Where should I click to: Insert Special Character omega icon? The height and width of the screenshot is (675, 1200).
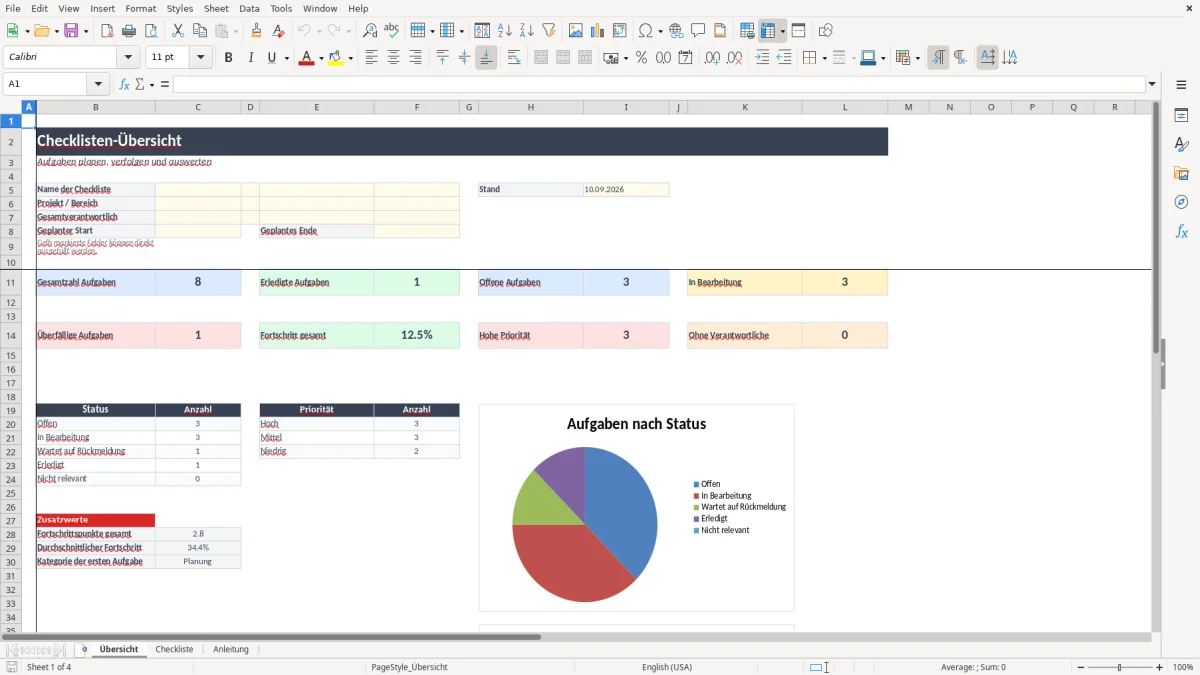point(645,31)
